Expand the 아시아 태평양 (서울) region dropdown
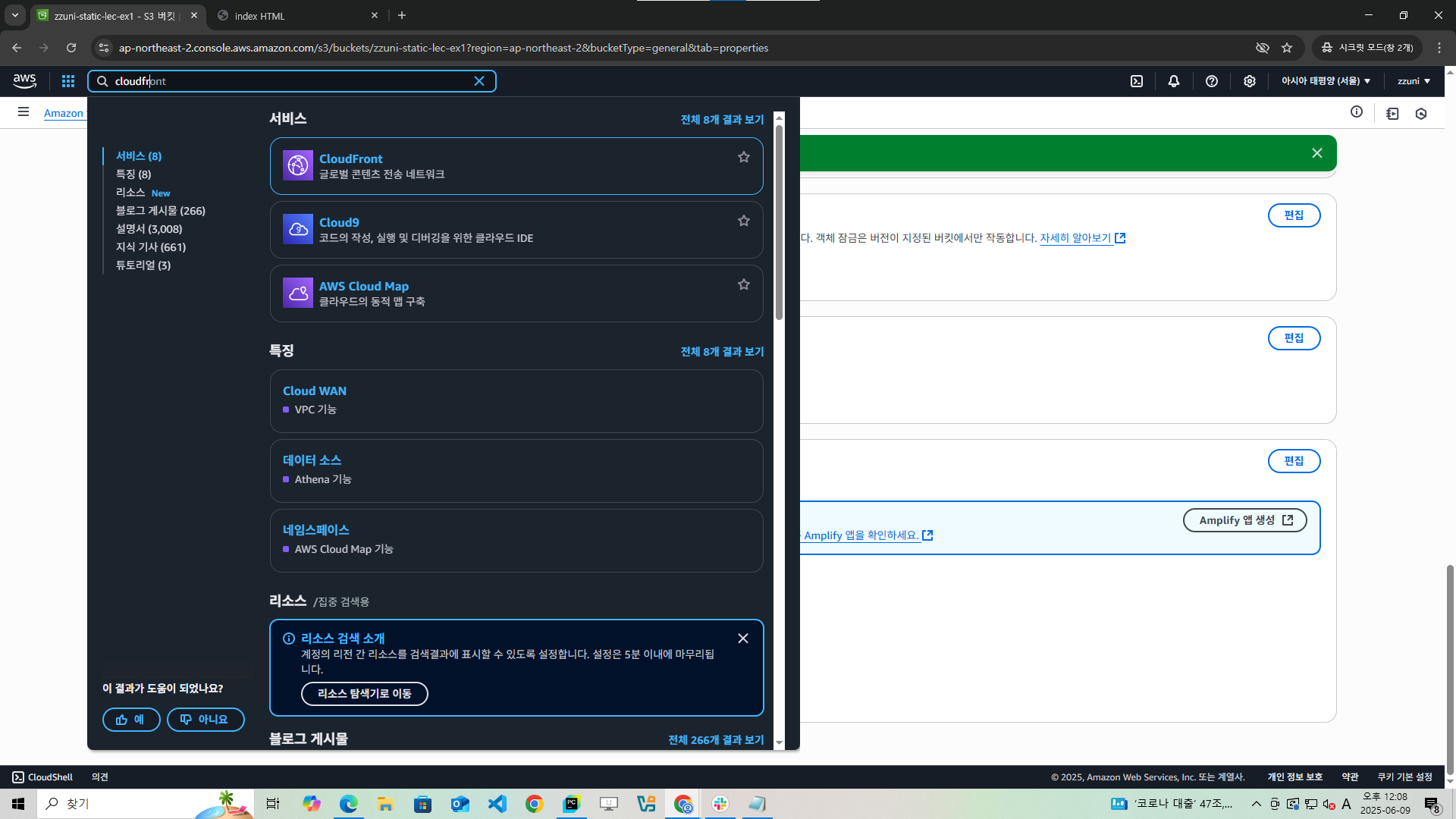 tap(1326, 81)
